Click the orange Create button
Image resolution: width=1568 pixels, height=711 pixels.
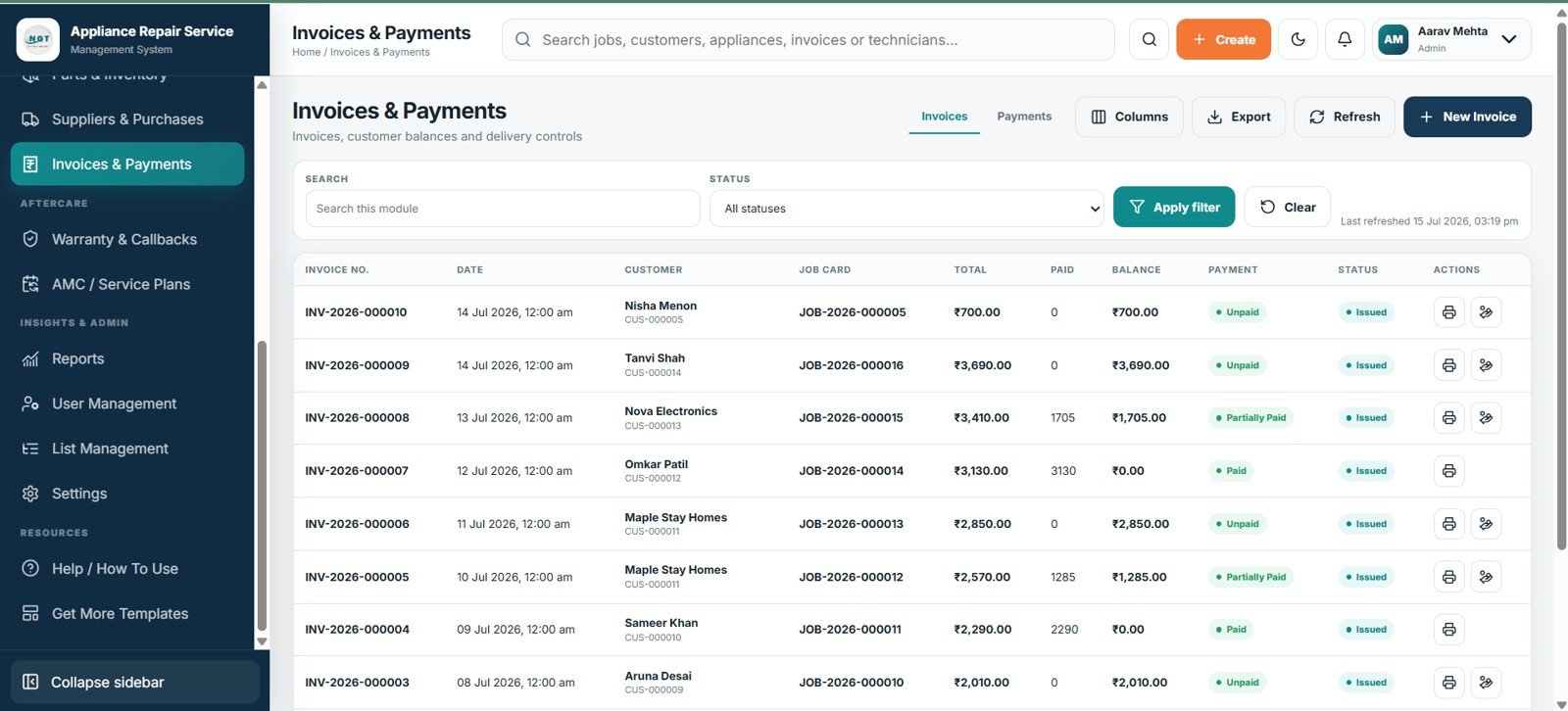[x=1223, y=39]
